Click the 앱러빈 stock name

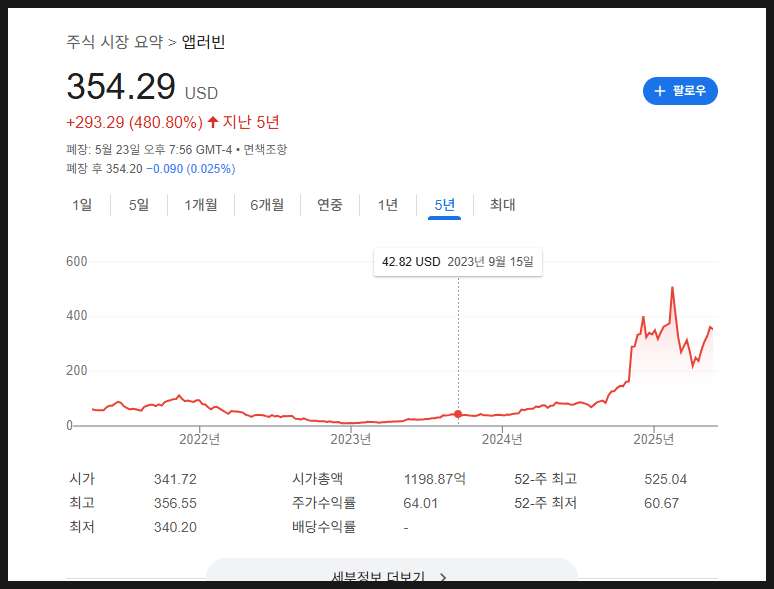pos(203,41)
